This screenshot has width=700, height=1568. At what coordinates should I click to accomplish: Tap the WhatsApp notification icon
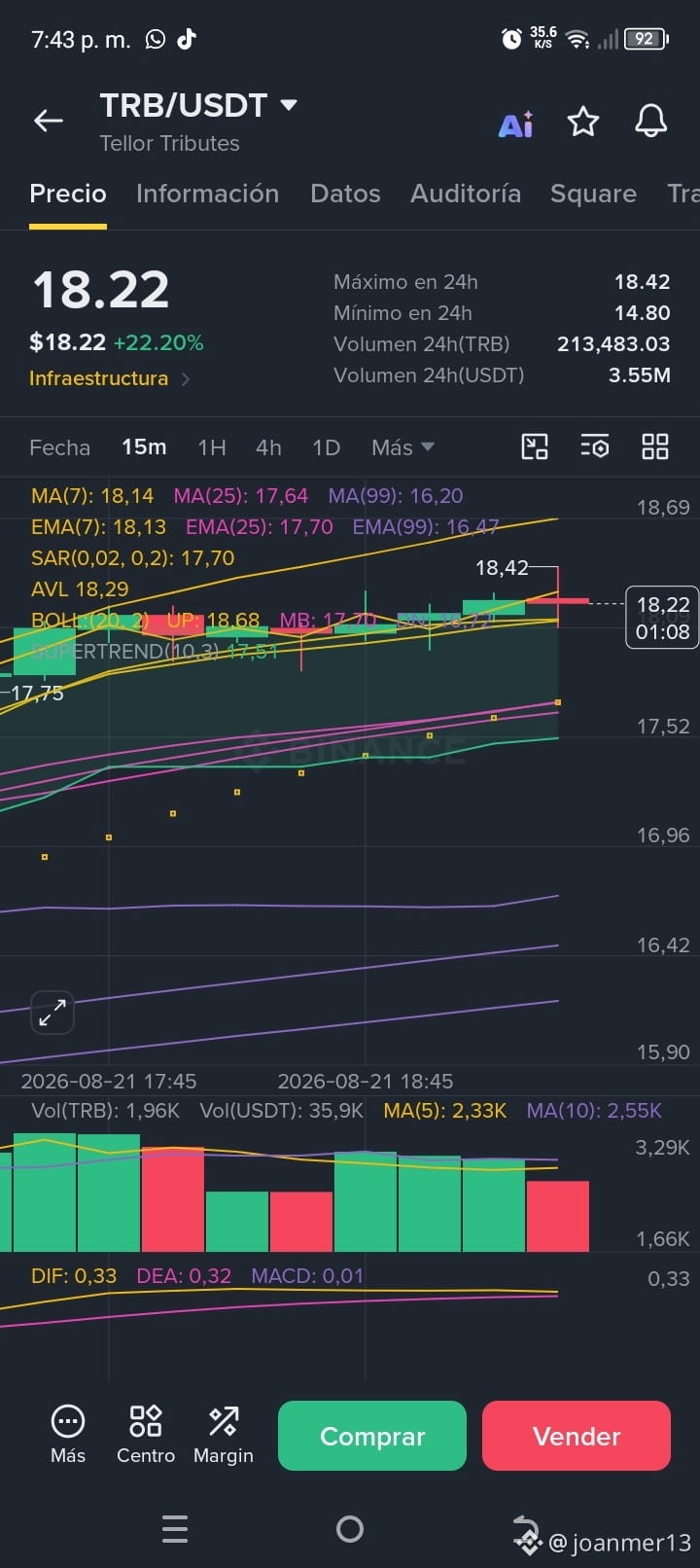click(x=156, y=39)
